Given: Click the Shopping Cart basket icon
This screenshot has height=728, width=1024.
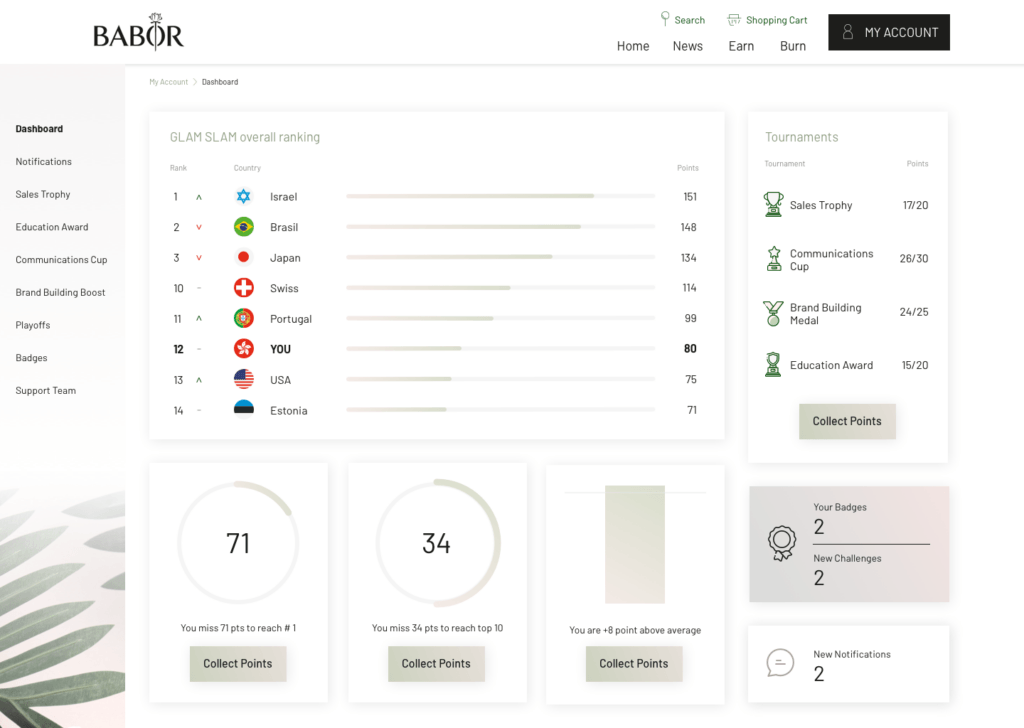Looking at the screenshot, I should click(x=734, y=20).
